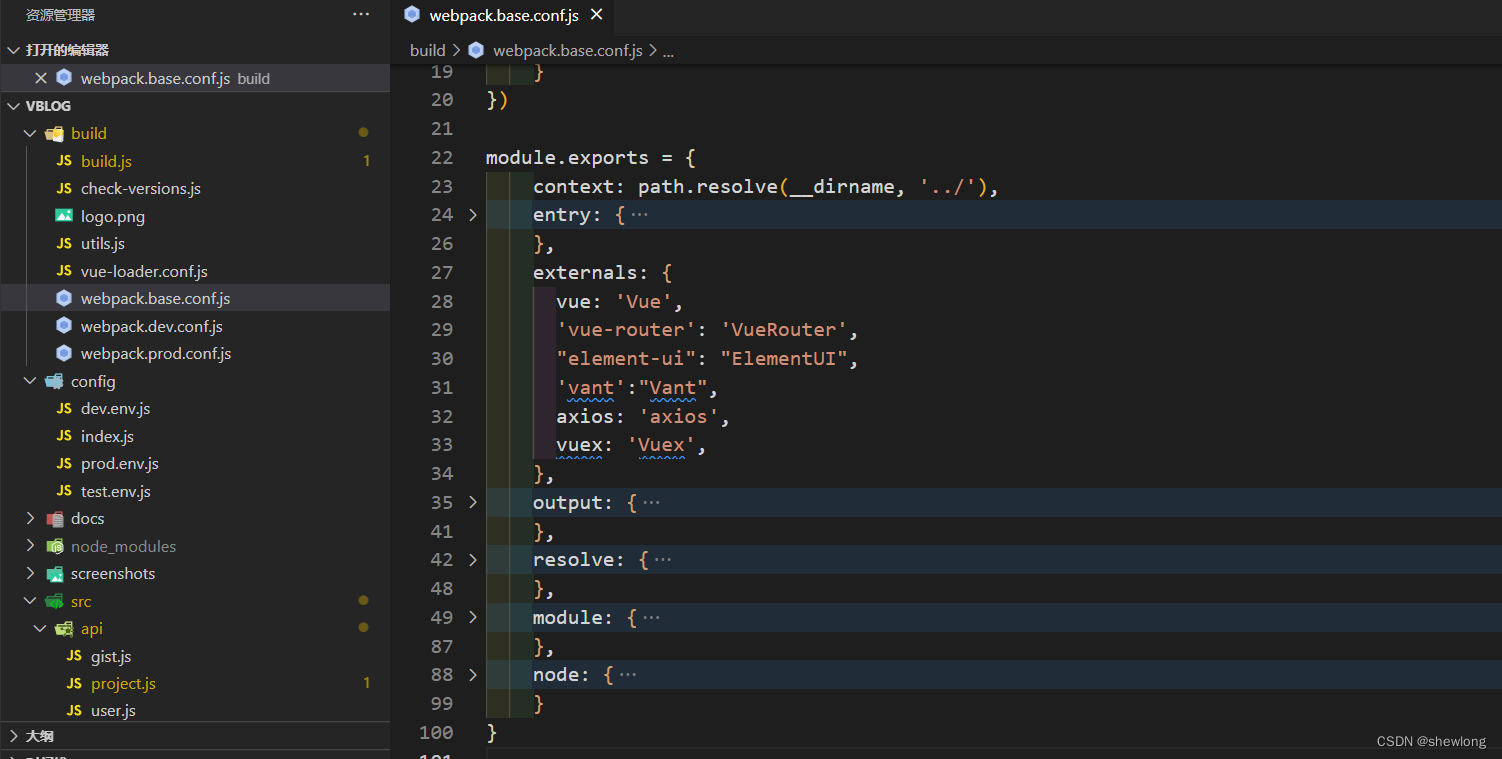The height and width of the screenshot is (759, 1502).
Task: Click line number 30 in gutter
Action: (x=442, y=359)
